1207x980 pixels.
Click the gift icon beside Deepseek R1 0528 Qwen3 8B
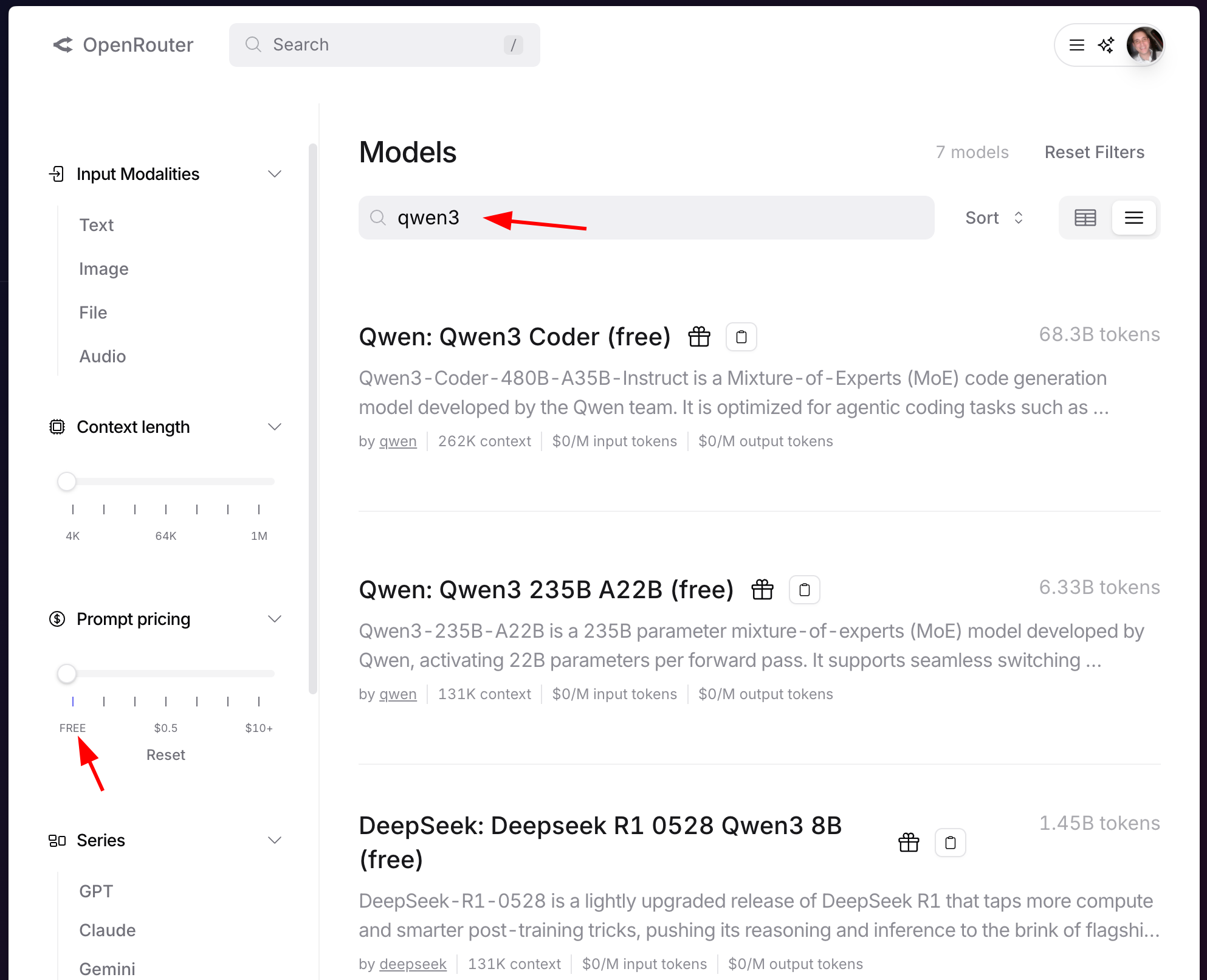tap(909, 842)
